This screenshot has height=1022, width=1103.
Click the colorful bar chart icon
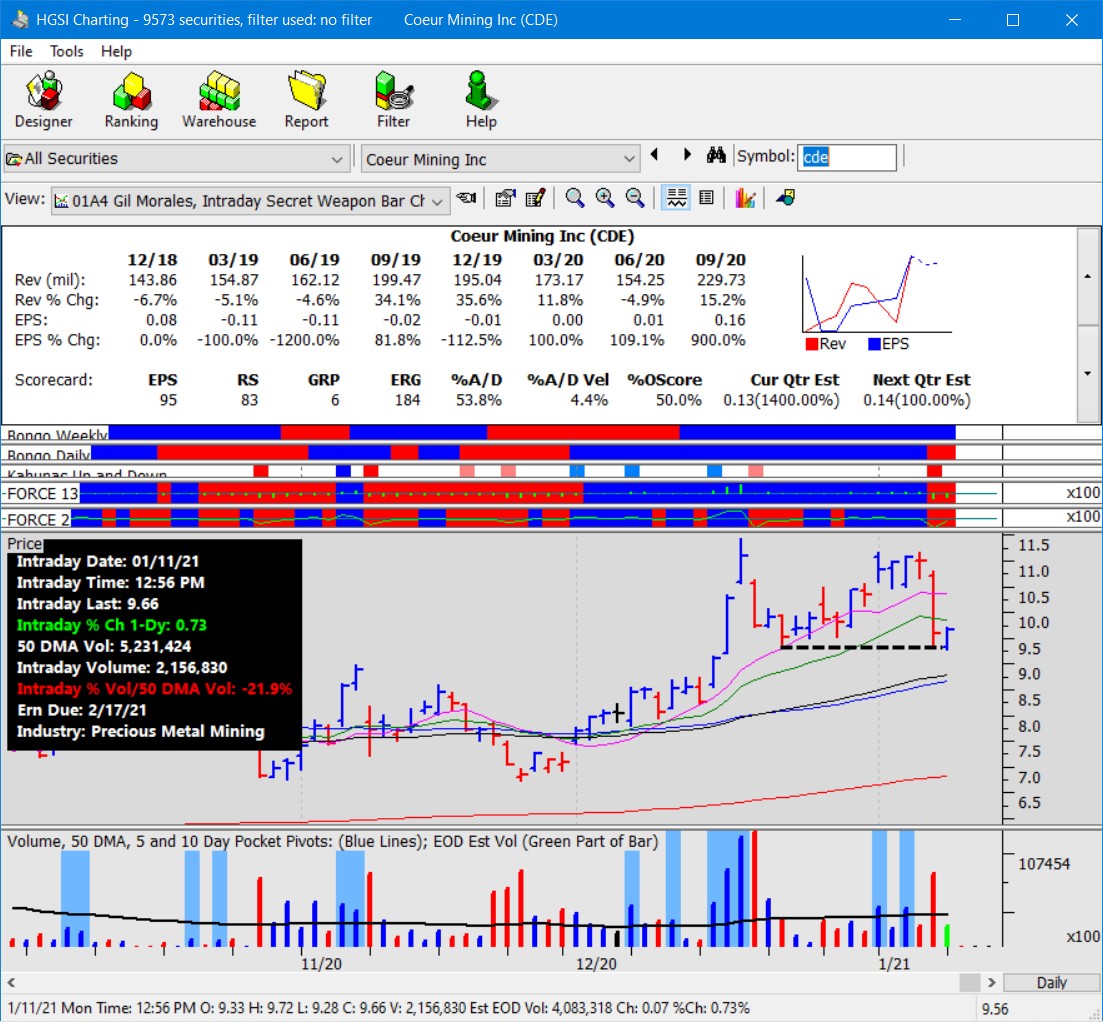[x=745, y=198]
